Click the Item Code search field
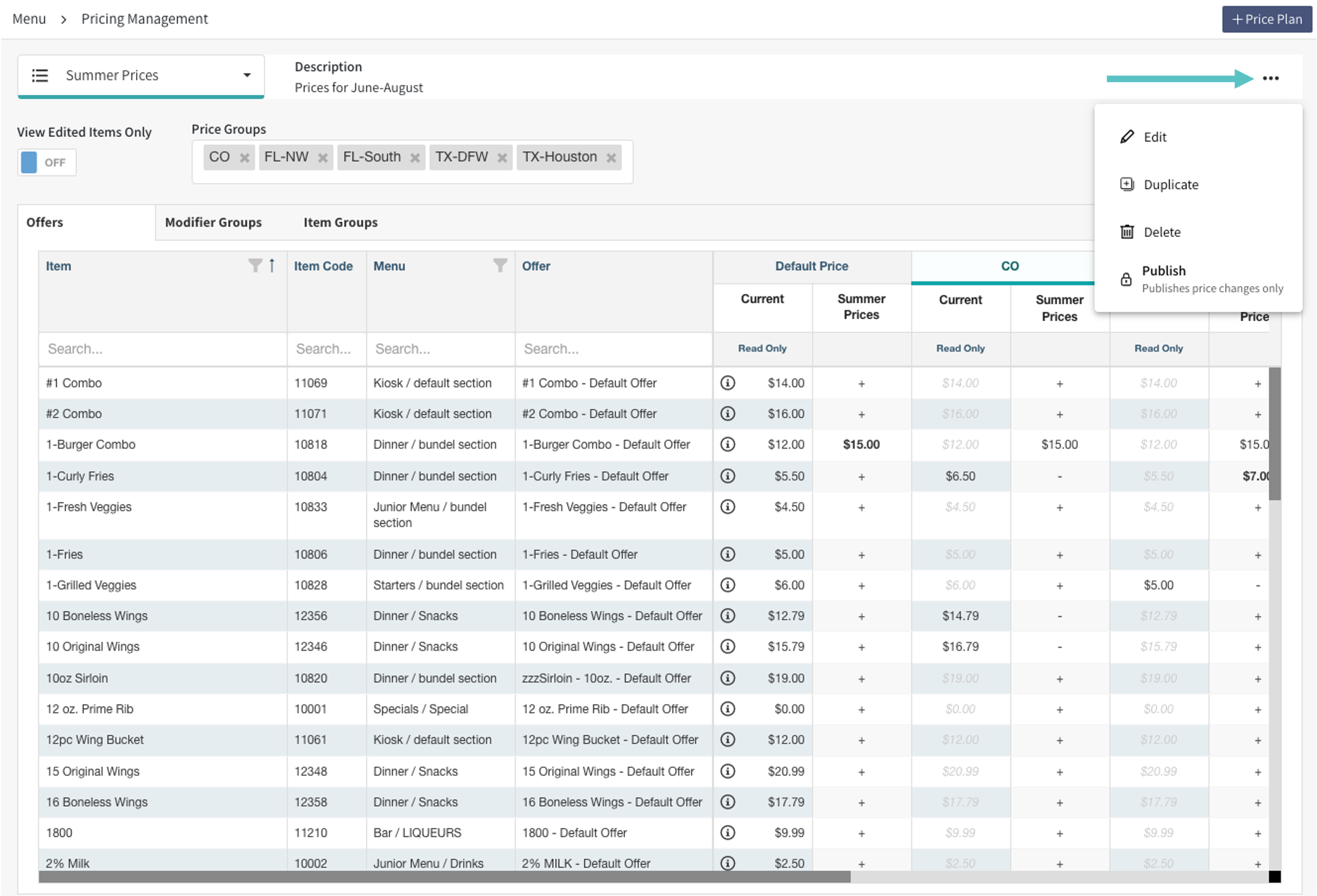 tap(326, 349)
